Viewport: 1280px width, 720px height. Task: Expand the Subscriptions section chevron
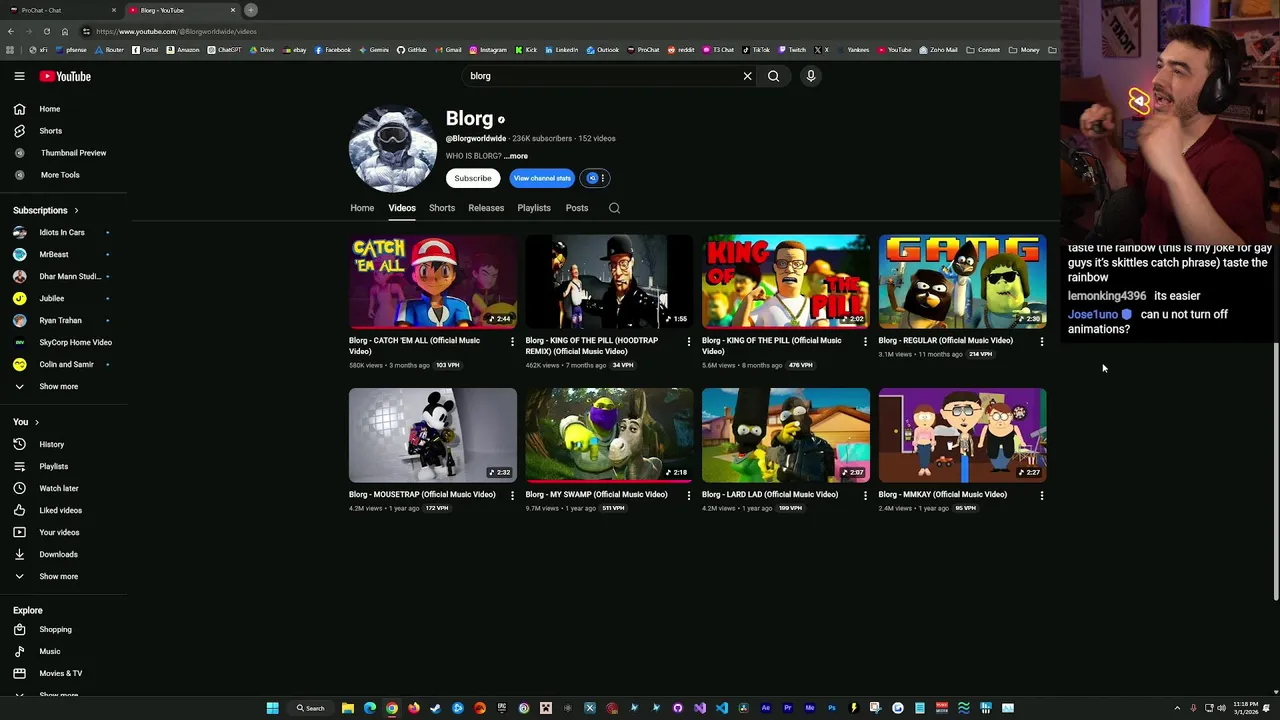76,210
